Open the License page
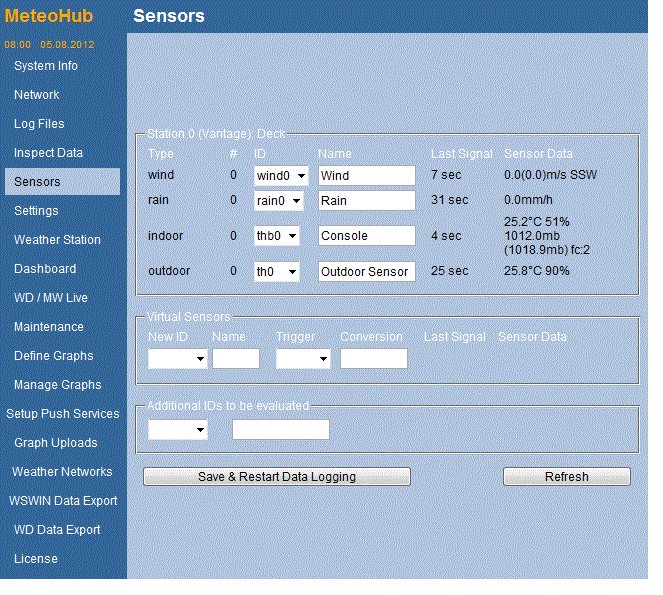This screenshot has height=595, width=663. point(36,559)
